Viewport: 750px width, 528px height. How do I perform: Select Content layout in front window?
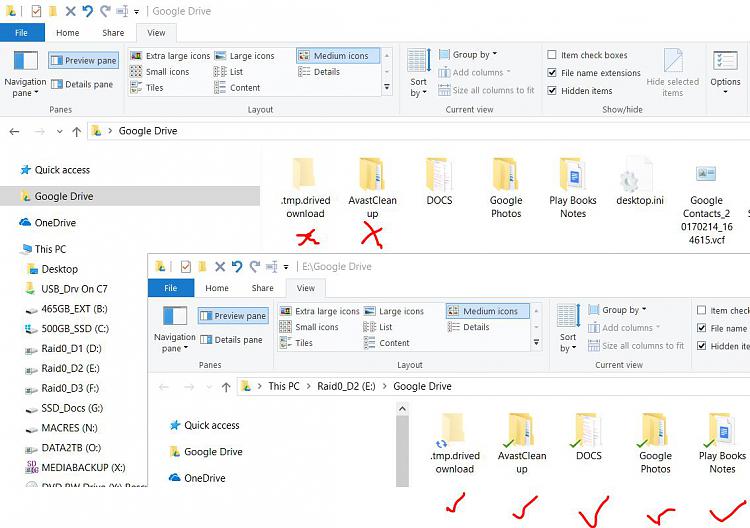pyautogui.click(x=386, y=343)
